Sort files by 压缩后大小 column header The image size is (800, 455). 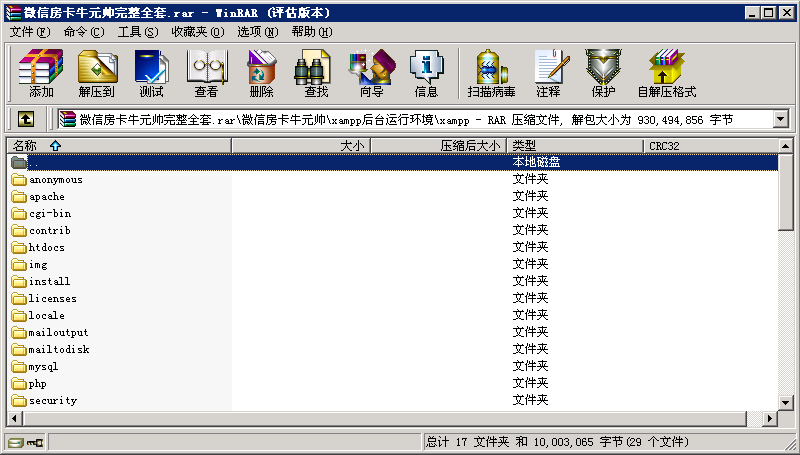(470, 145)
